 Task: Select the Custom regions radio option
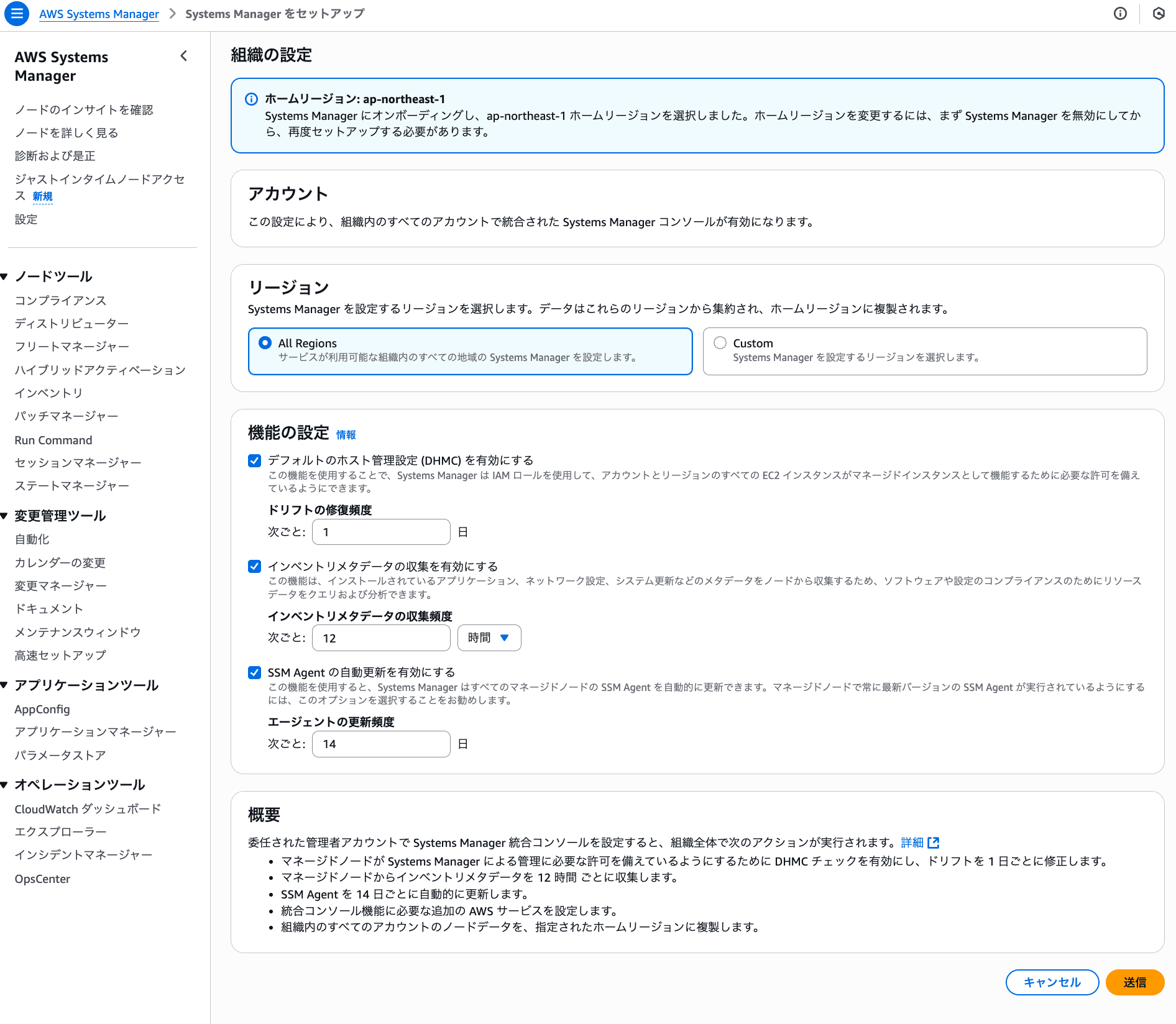point(720,343)
